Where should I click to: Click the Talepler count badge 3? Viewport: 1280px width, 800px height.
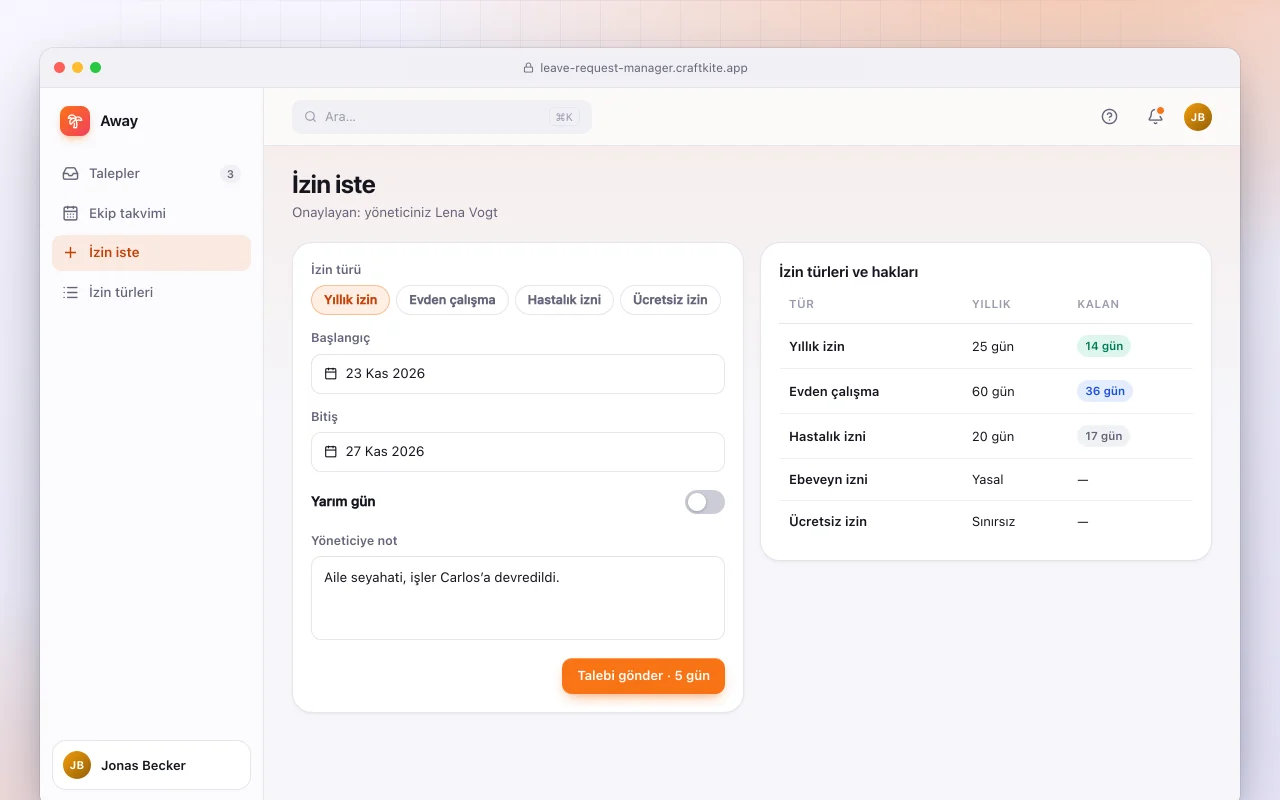point(230,174)
